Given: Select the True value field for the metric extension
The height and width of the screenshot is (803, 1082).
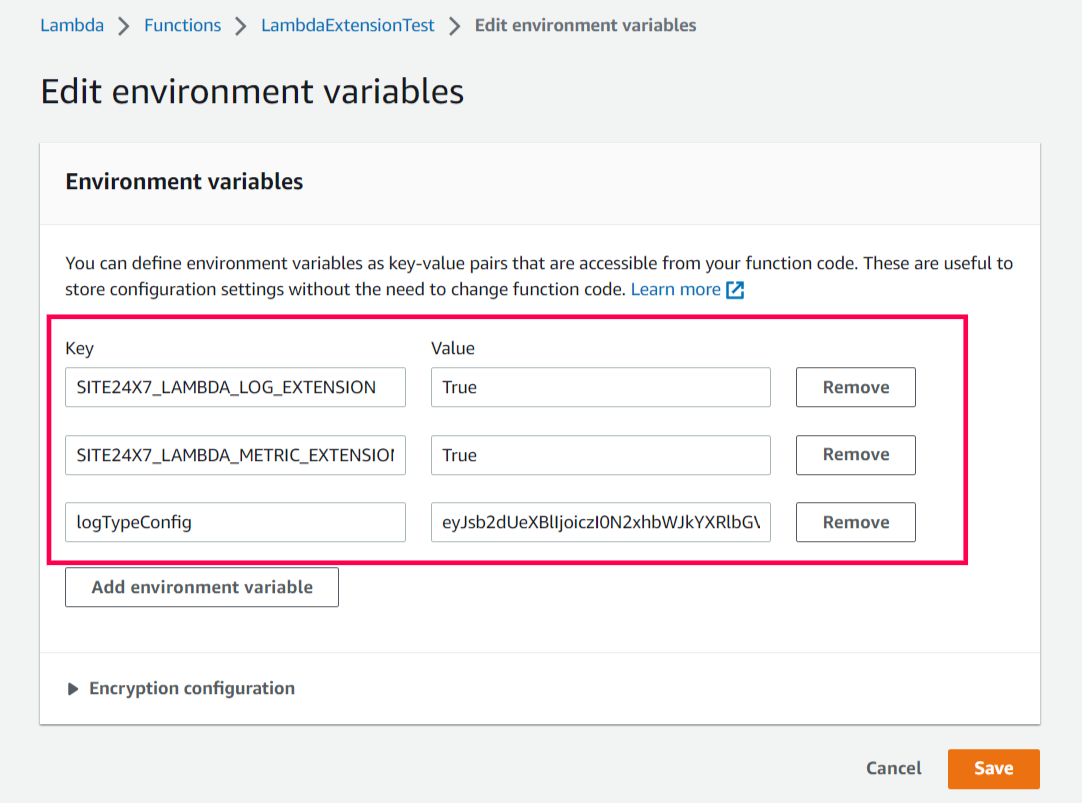Looking at the screenshot, I should point(600,455).
